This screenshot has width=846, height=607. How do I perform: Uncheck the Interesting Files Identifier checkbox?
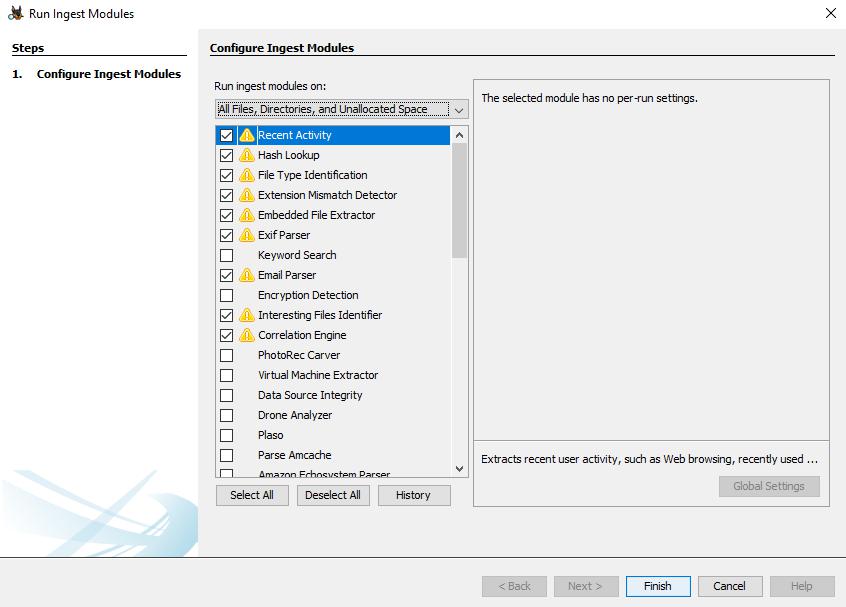226,315
